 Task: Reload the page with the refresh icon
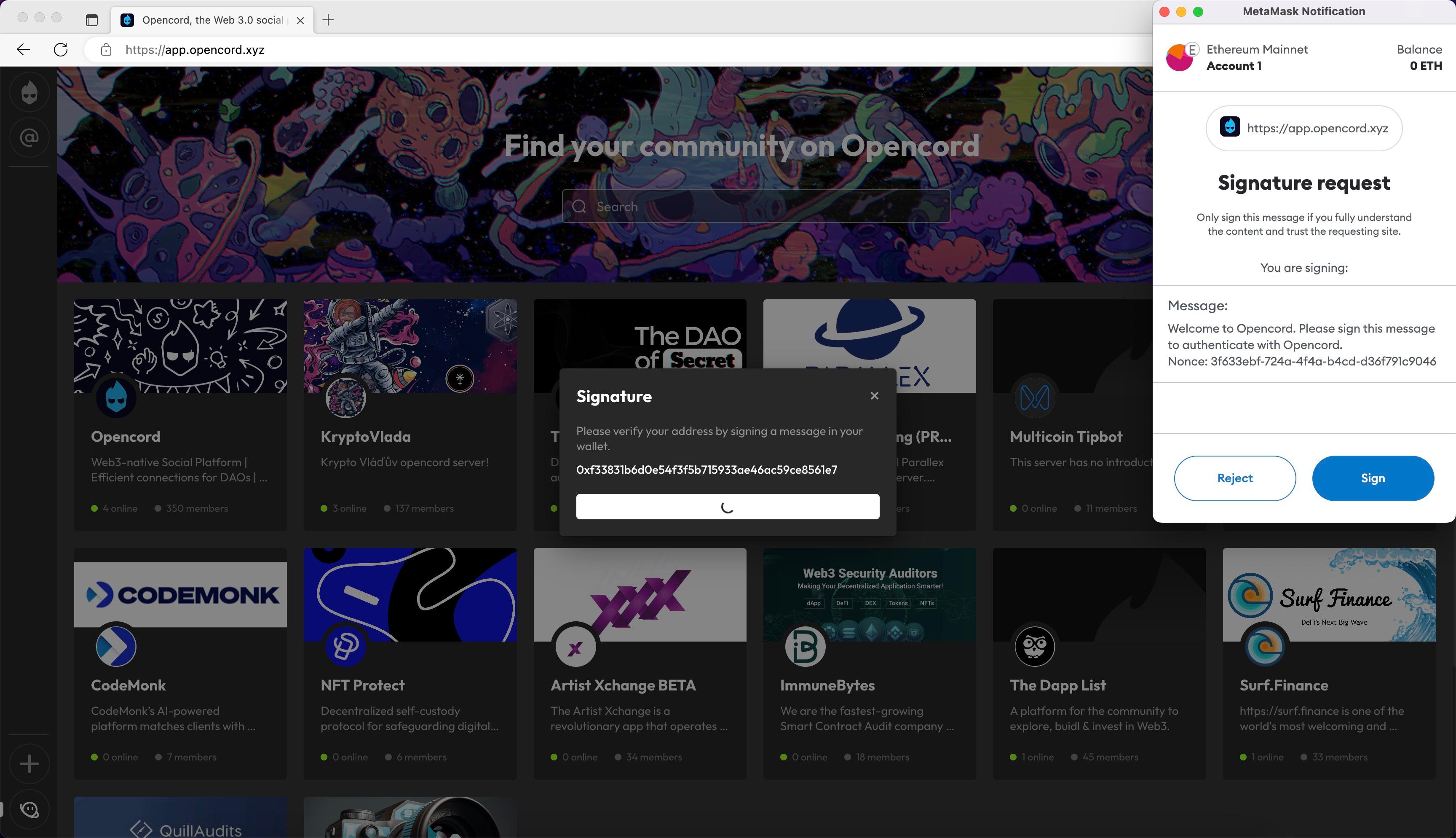point(60,49)
